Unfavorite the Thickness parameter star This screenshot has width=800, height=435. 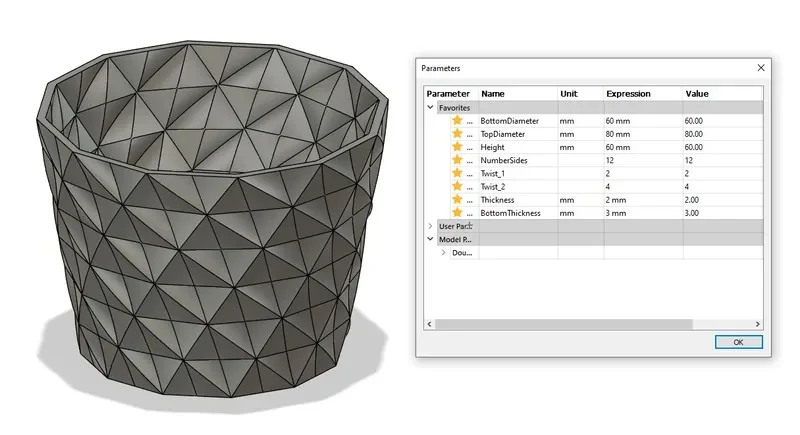[x=457, y=199]
